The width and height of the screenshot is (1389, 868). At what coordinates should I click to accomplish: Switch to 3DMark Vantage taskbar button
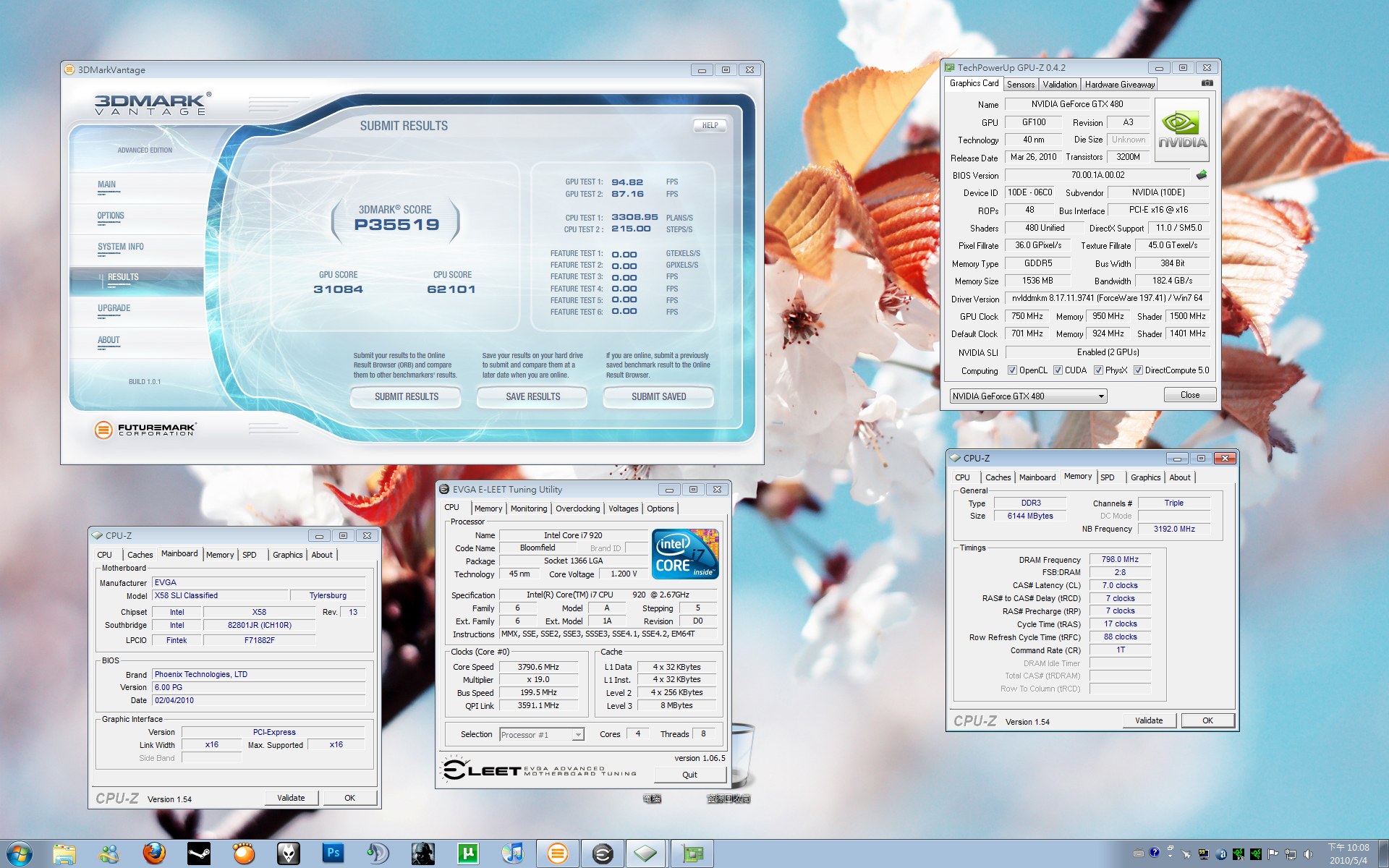point(558,854)
